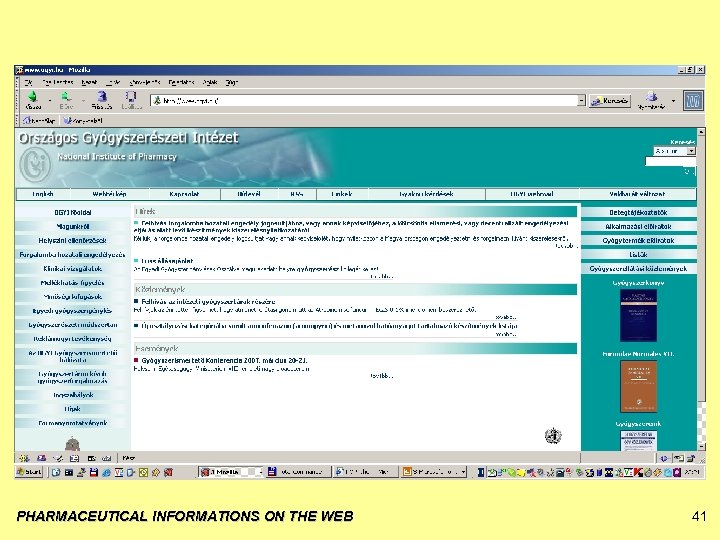Open the Ablak (Window) menu
Screen dimensions: 720x540
pyautogui.click(x=210, y=82)
